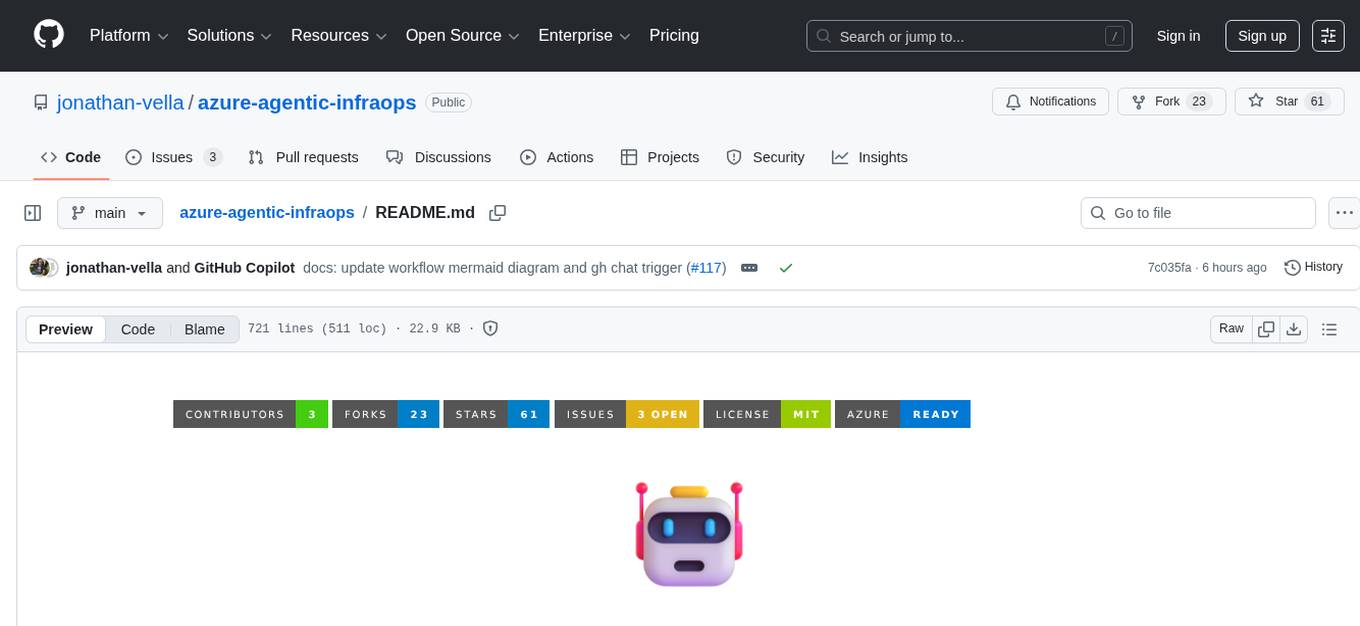The height and width of the screenshot is (626, 1360).
Task: Toggle the side panel layout icon
Action: [32, 212]
